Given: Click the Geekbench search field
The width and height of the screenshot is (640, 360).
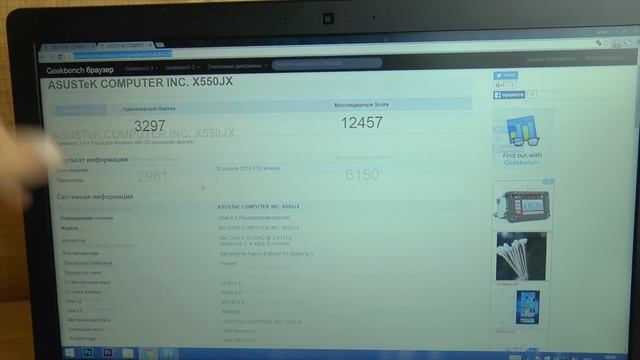Looking at the screenshot, I should pyautogui.click(x=327, y=64).
